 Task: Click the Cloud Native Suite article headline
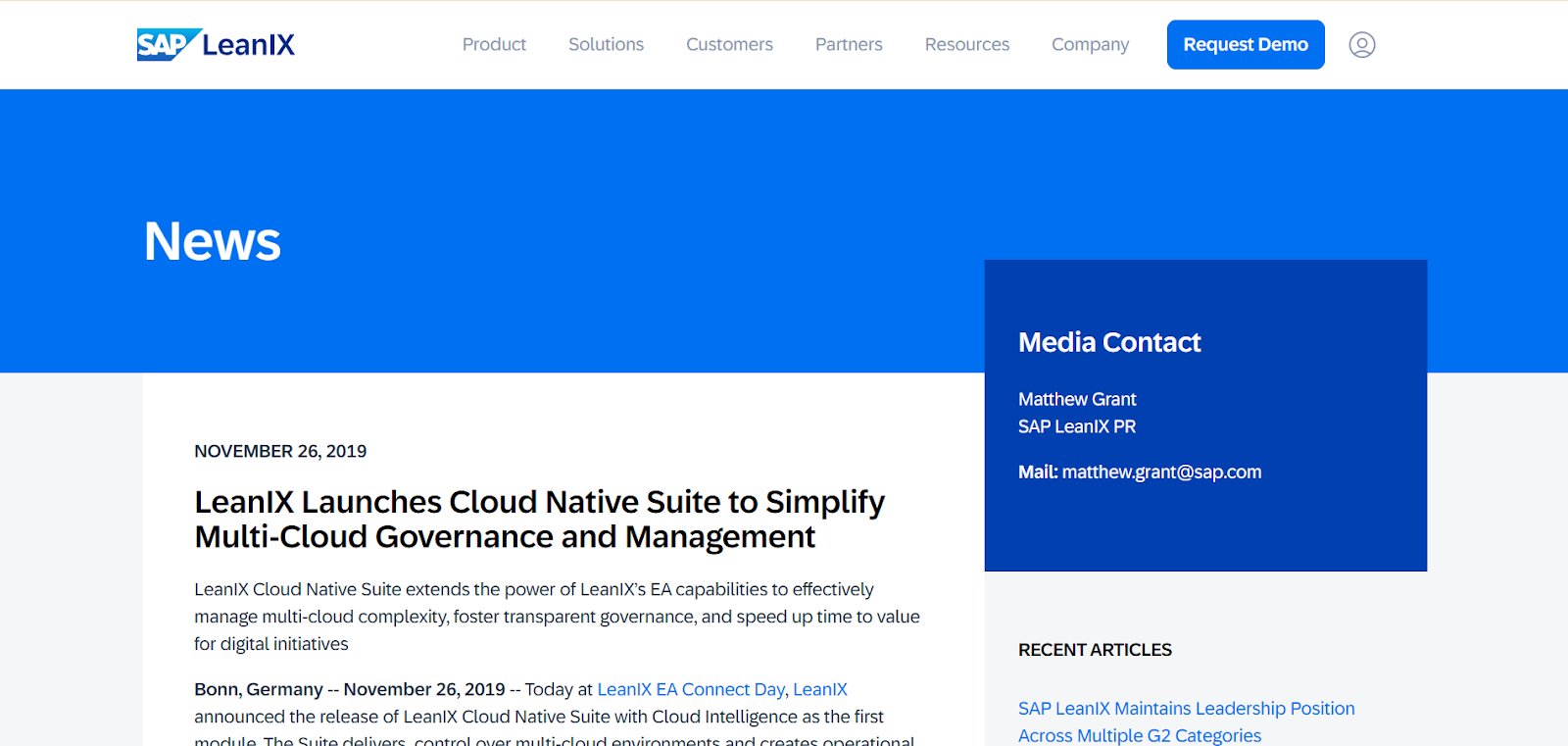[x=539, y=520]
